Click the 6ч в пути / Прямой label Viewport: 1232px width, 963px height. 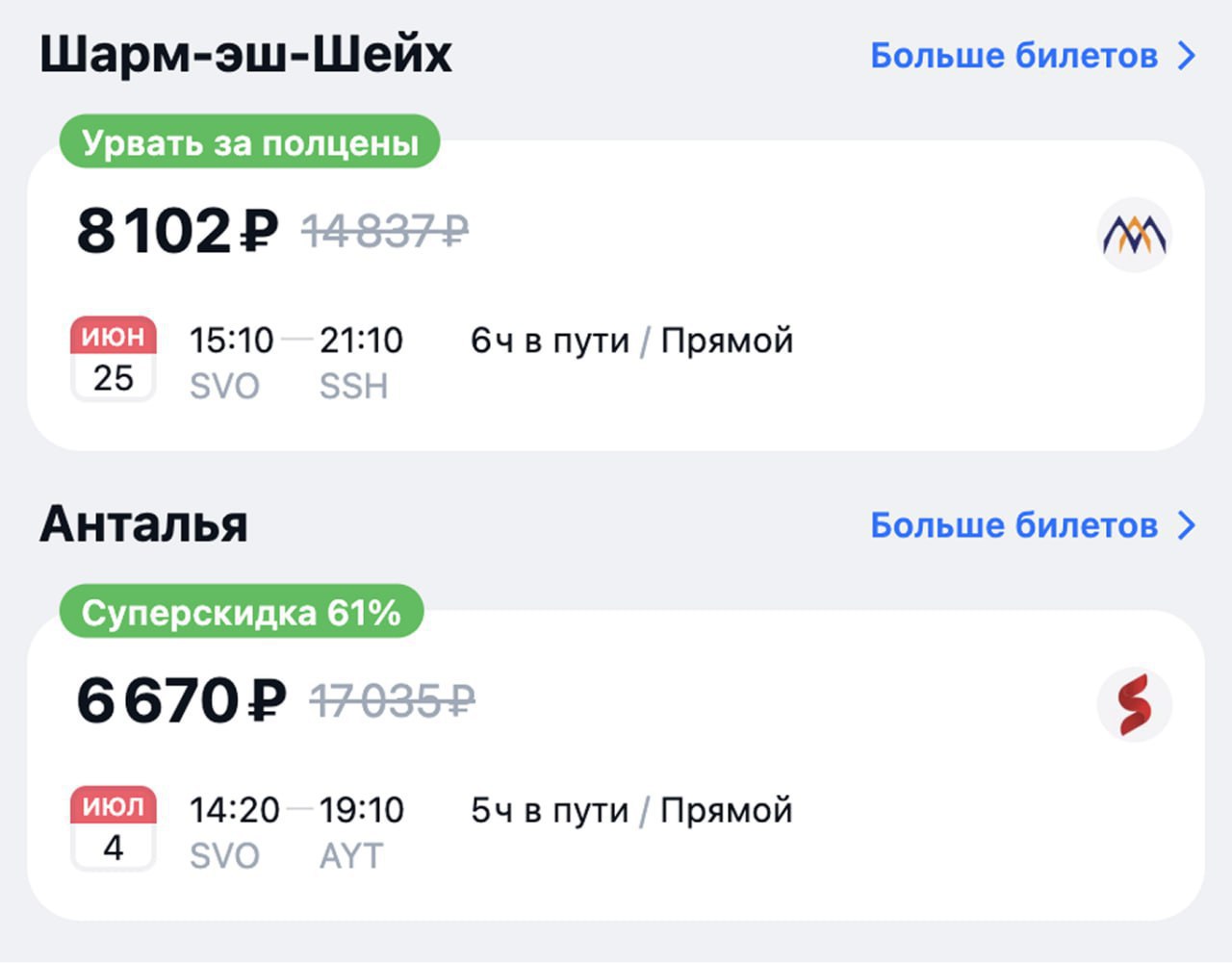(x=631, y=341)
